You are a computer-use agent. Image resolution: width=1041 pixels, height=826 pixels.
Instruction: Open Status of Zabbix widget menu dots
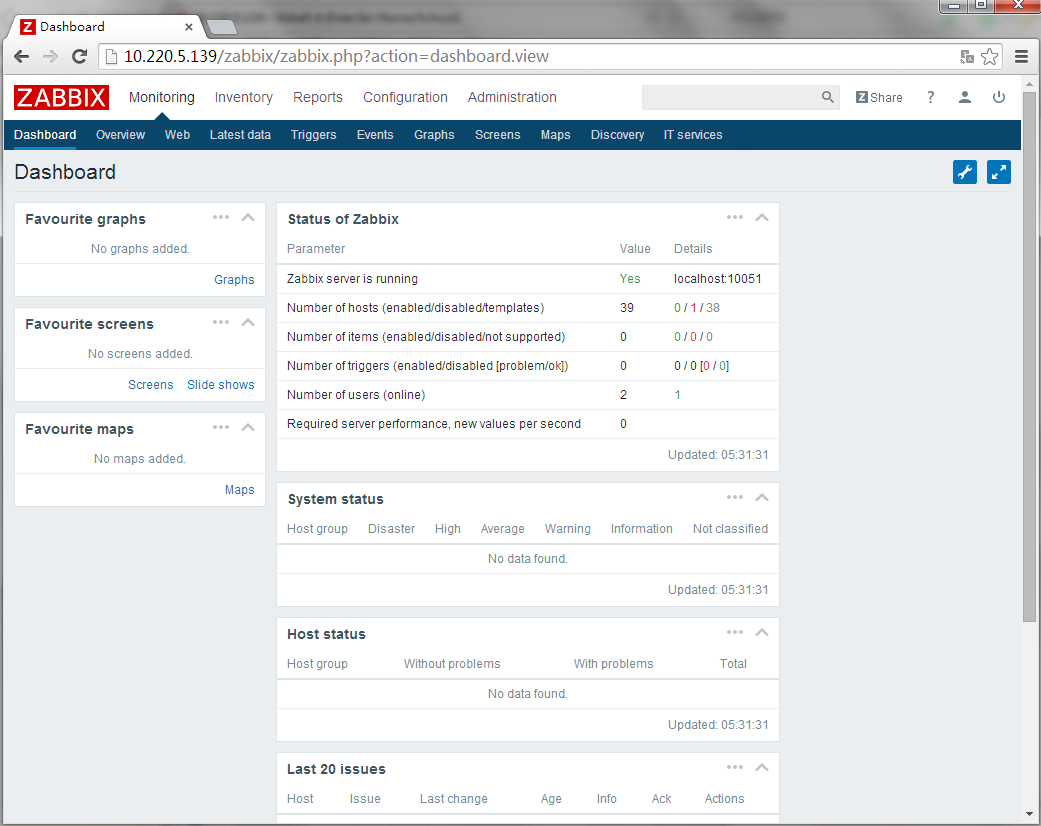pyautogui.click(x=735, y=217)
